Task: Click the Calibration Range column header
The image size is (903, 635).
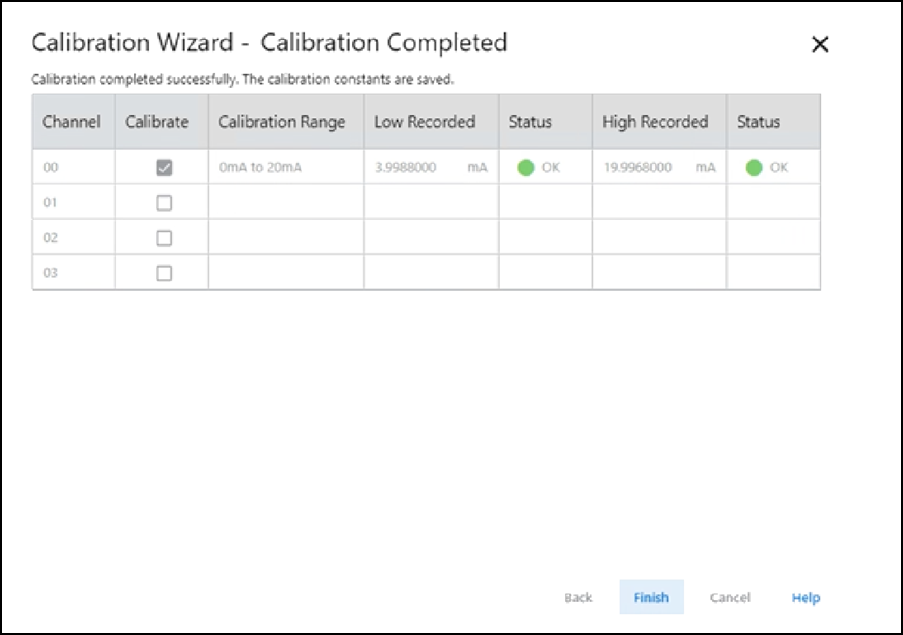Action: click(x=282, y=122)
